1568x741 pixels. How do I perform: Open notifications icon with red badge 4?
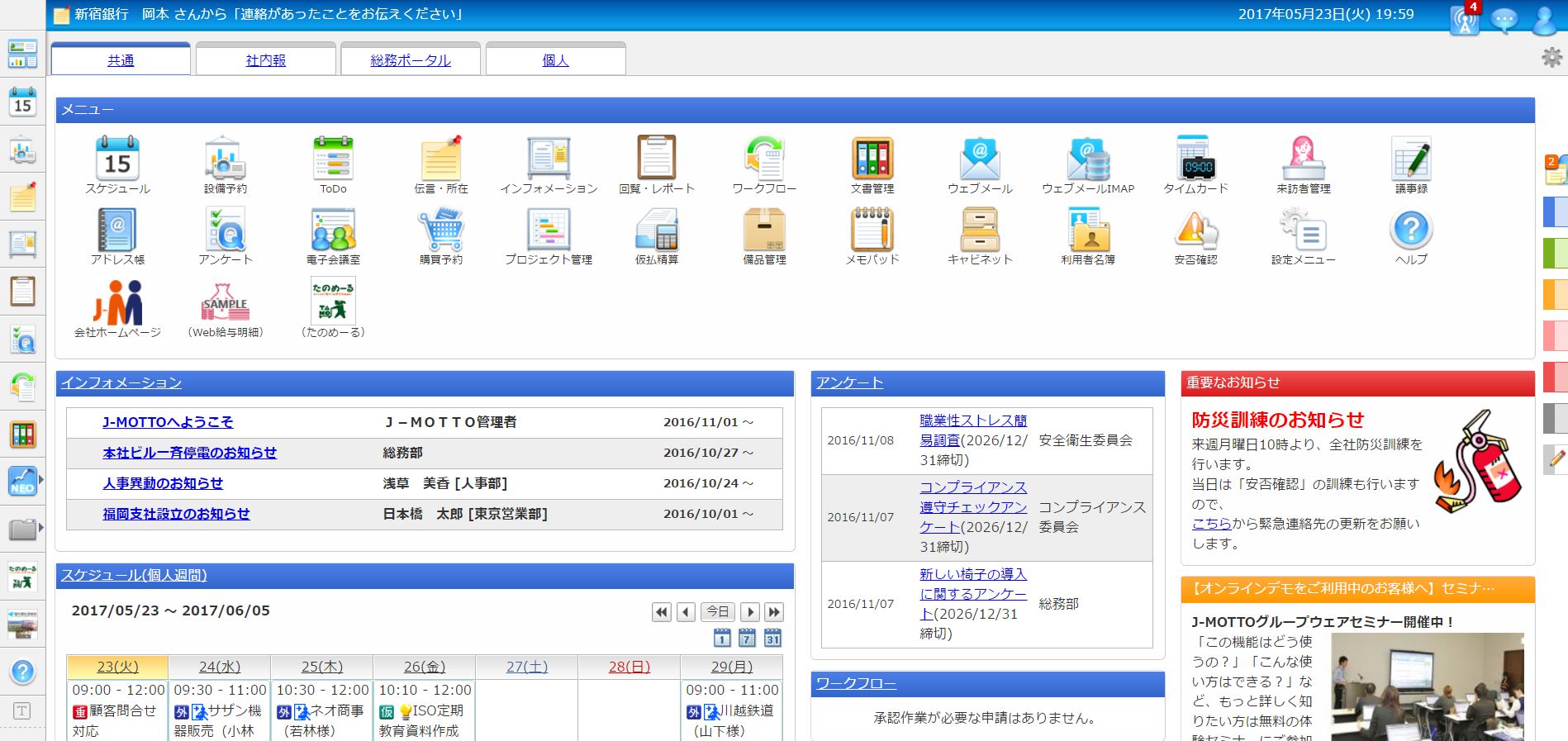tap(1465, 20)
